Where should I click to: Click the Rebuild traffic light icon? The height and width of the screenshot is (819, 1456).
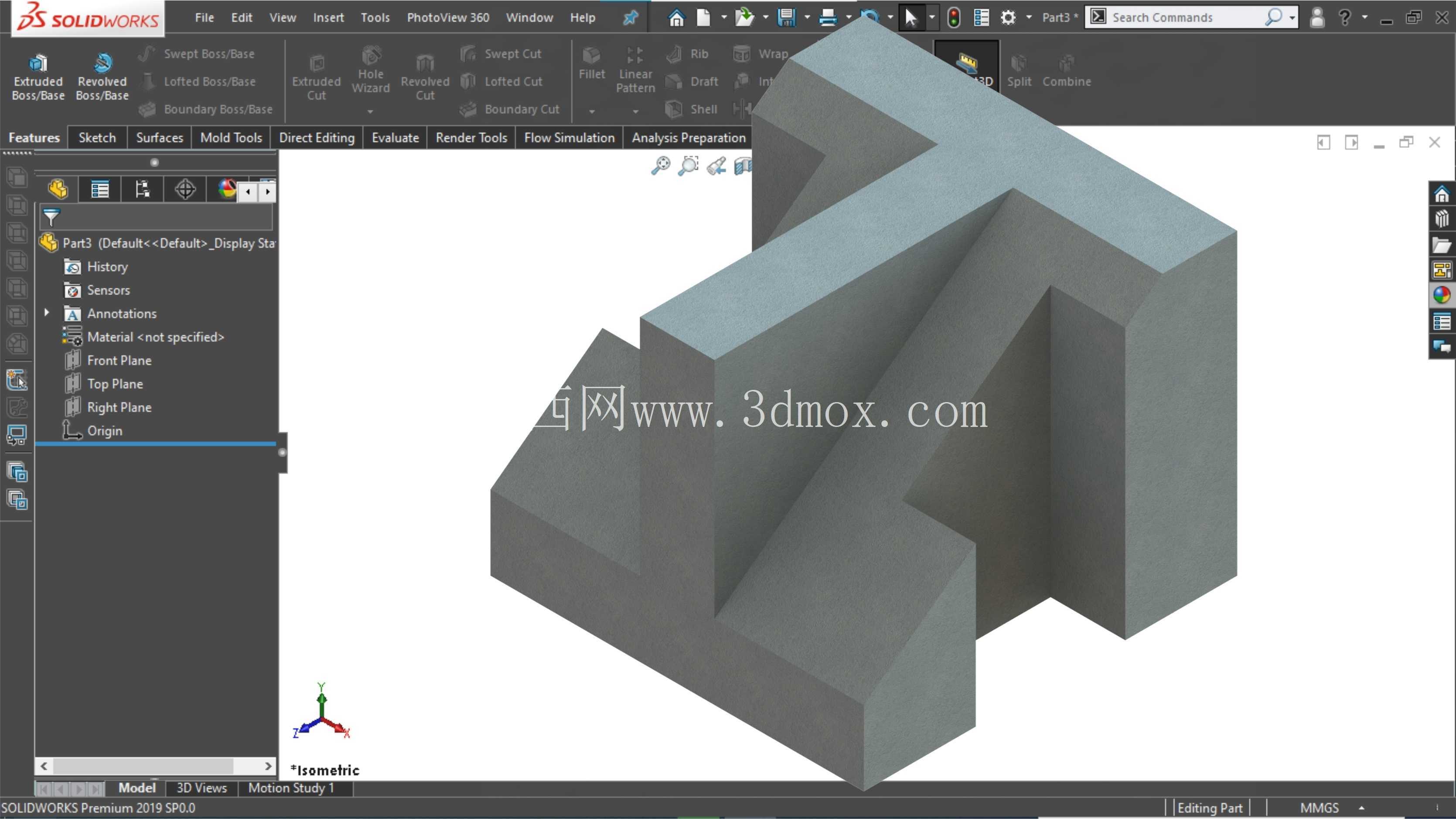point(954,17)
